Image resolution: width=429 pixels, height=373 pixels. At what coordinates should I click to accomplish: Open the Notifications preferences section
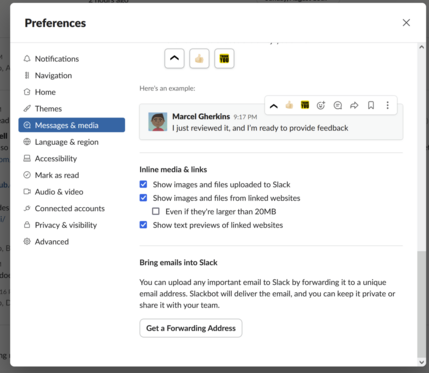coord(72,59)
